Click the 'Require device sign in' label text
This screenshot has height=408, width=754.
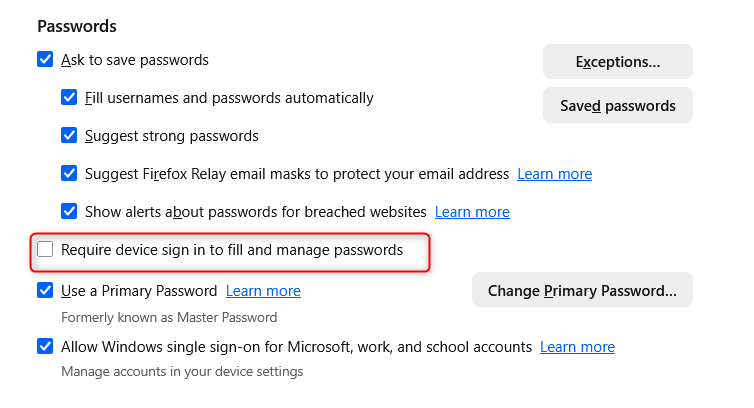[232, 250]
